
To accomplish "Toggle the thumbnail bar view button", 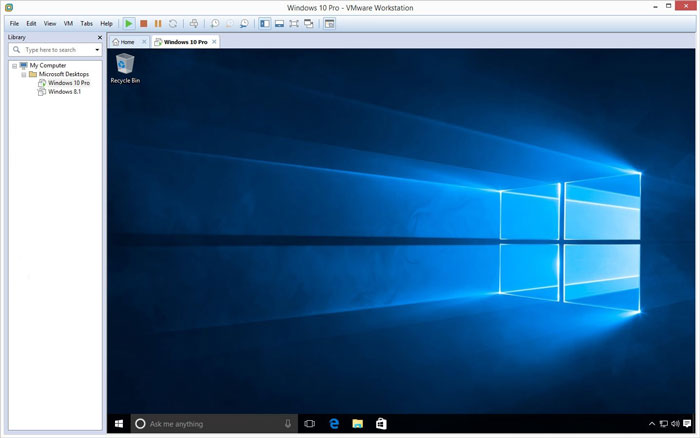I will [279, 23].
